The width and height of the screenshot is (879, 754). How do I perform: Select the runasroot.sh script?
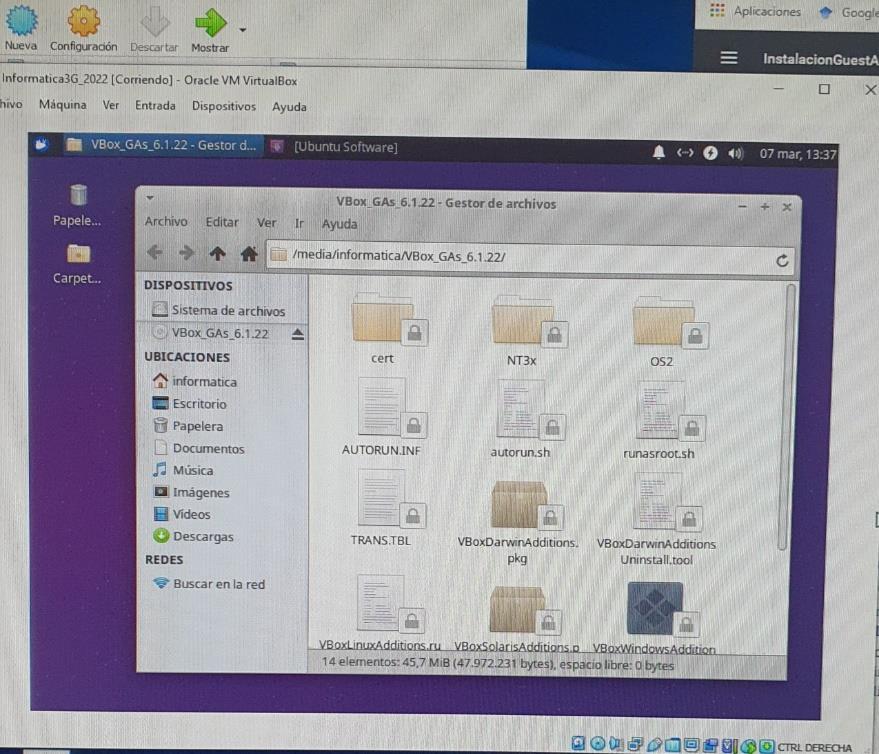click(x=663, y=421)
